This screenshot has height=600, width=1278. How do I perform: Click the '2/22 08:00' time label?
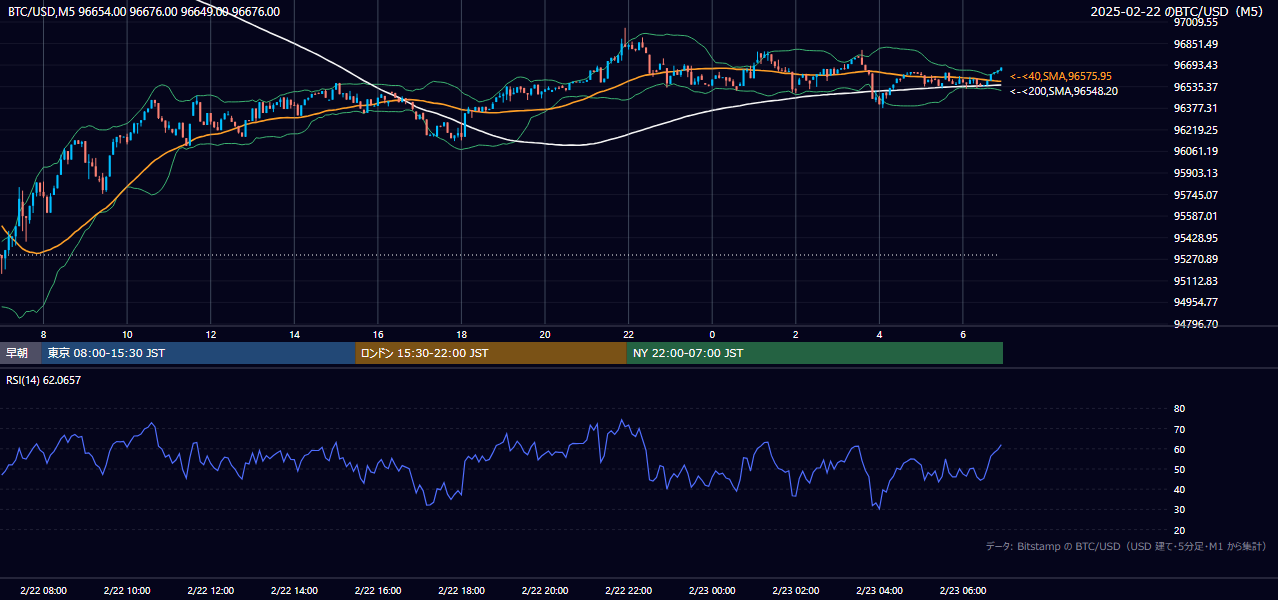click(43, 591)
